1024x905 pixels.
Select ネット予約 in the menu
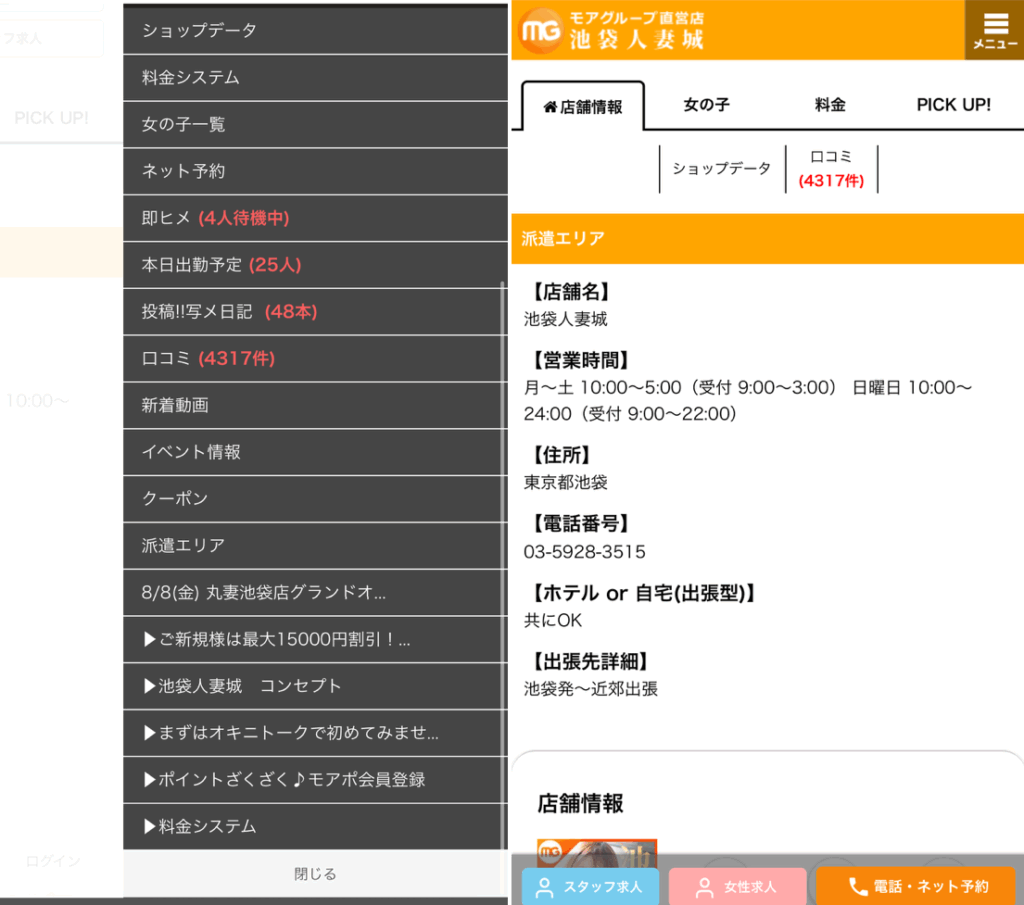tap(315, 171)
